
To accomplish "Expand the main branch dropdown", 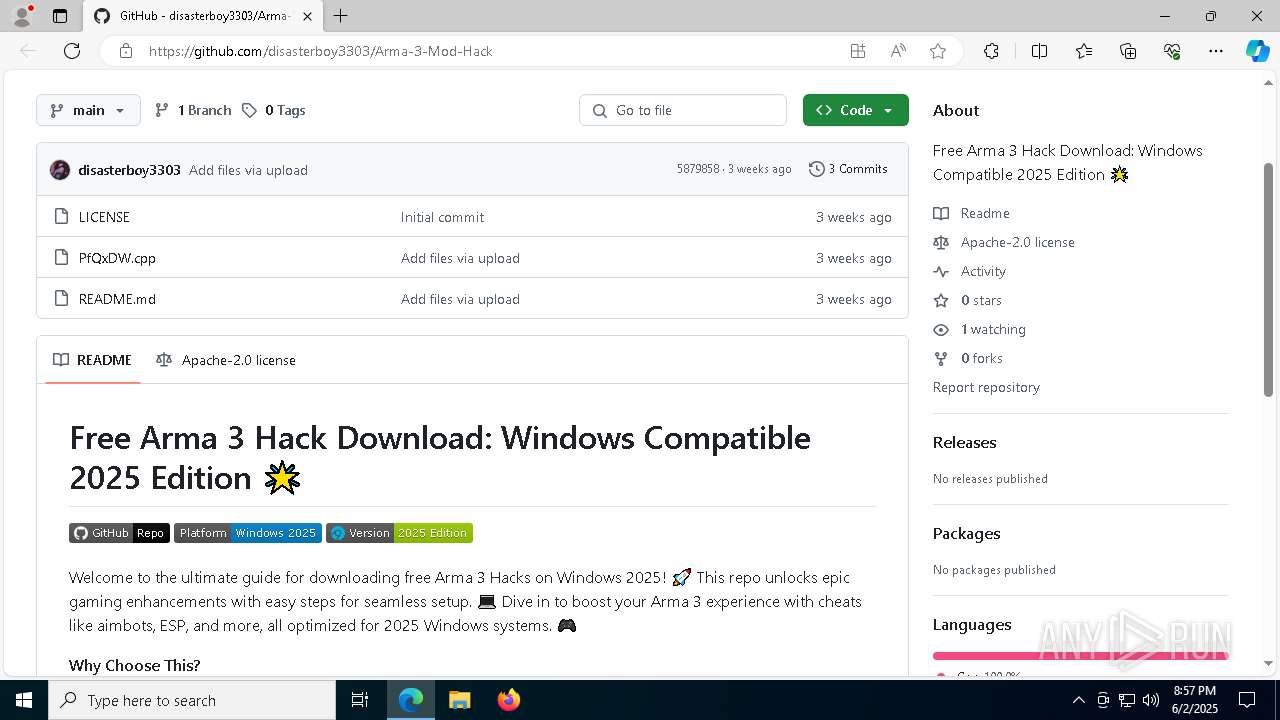I will (x=88, y=110).
